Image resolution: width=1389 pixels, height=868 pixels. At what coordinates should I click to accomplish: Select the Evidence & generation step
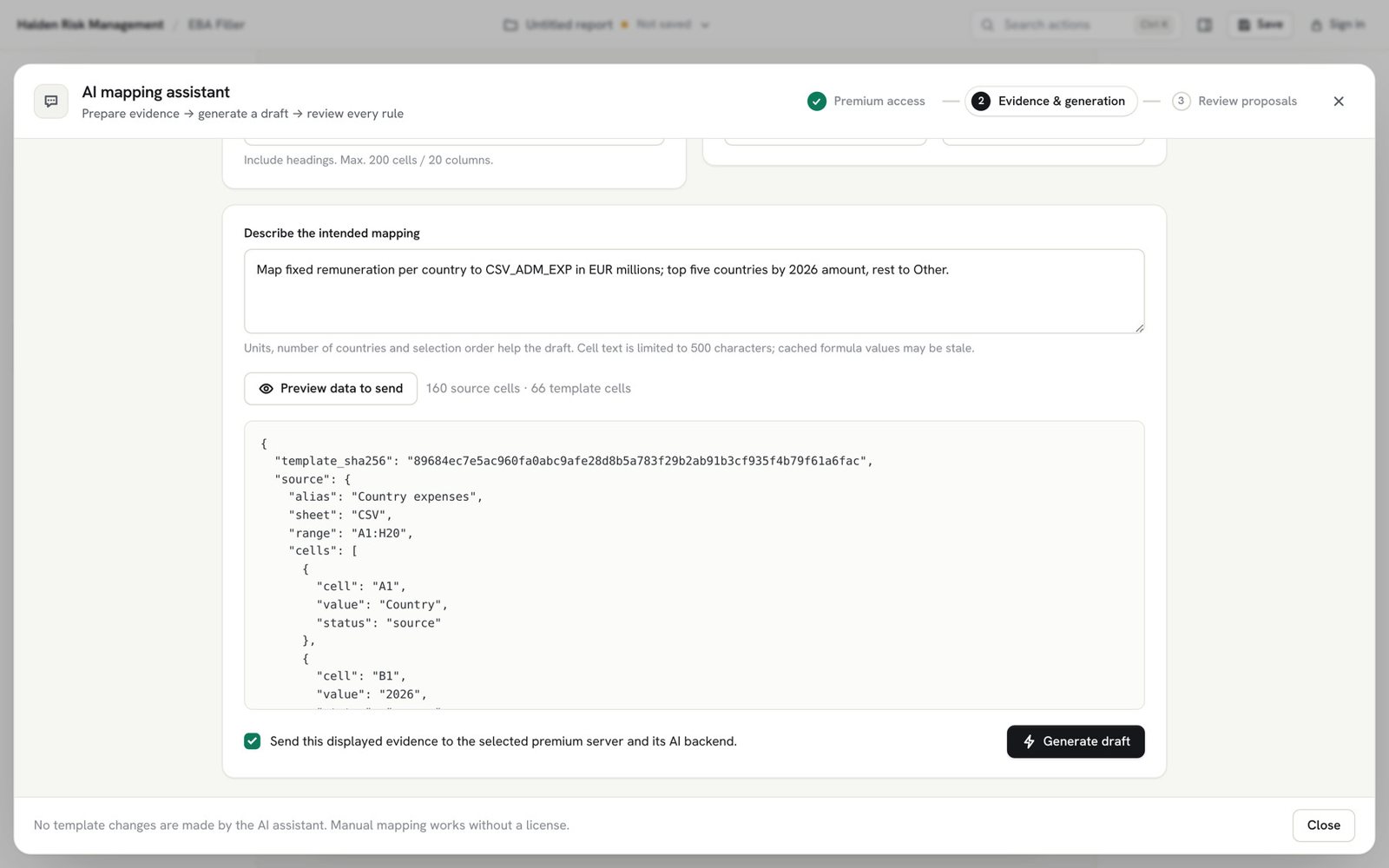pos(1050,102)
